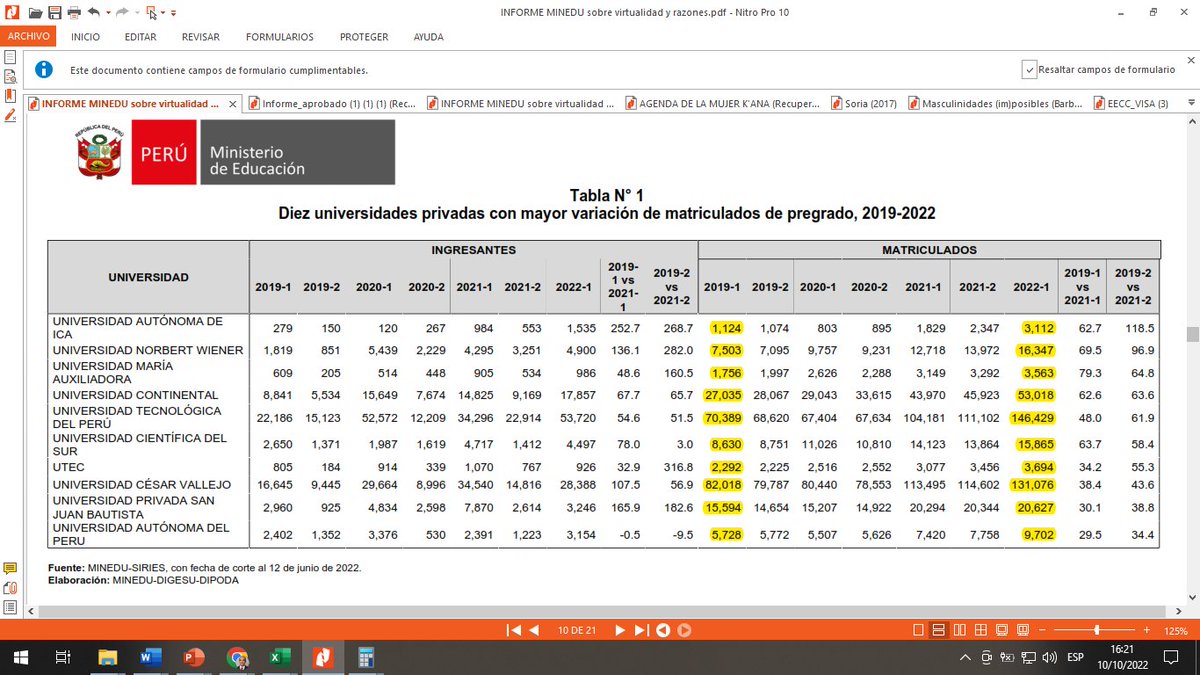Image resolution: width=1200 pixels, height=675 pixels.
Task: Go to the previous page
Action: (534, 630)
